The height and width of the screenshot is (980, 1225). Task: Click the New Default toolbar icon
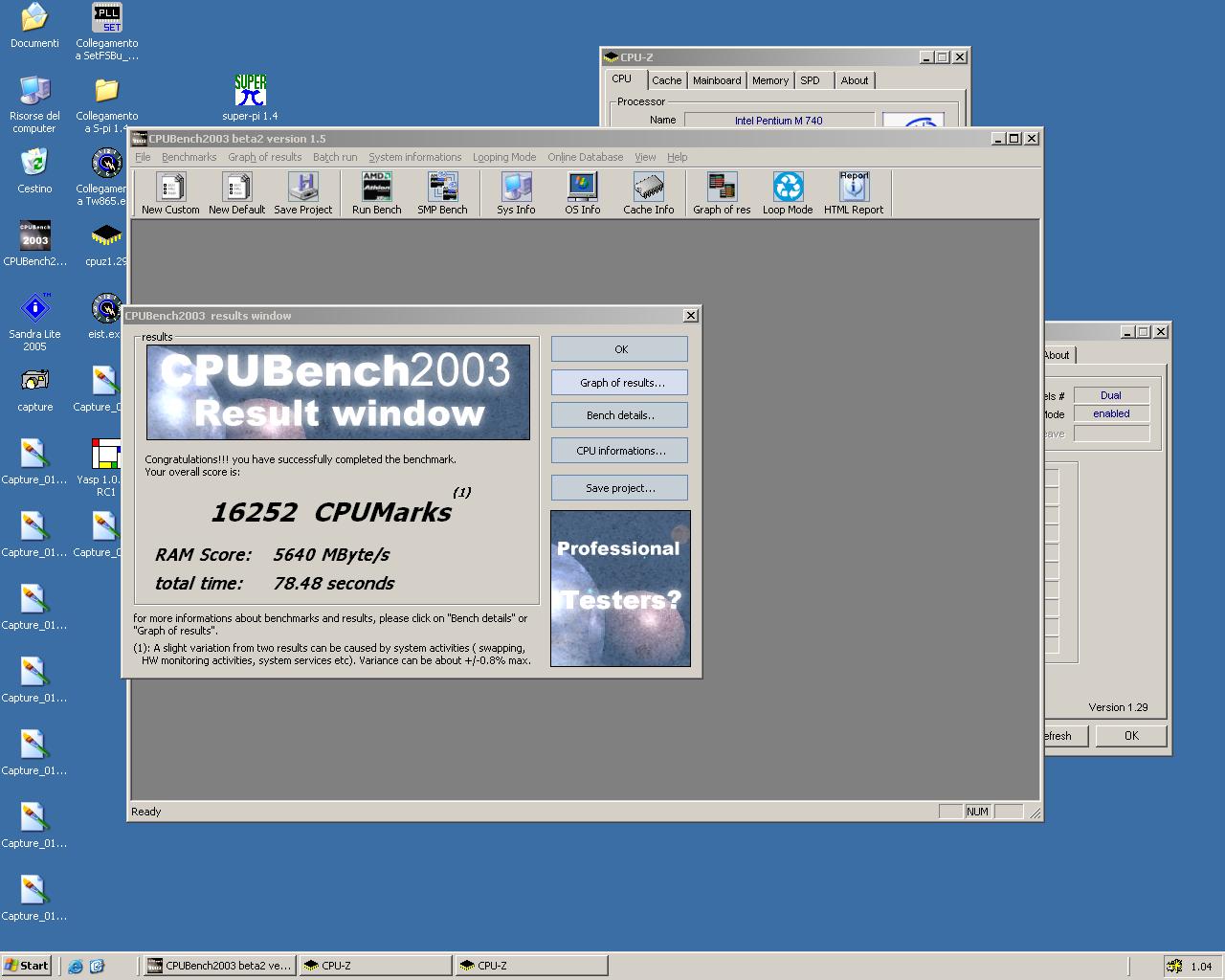236,193
